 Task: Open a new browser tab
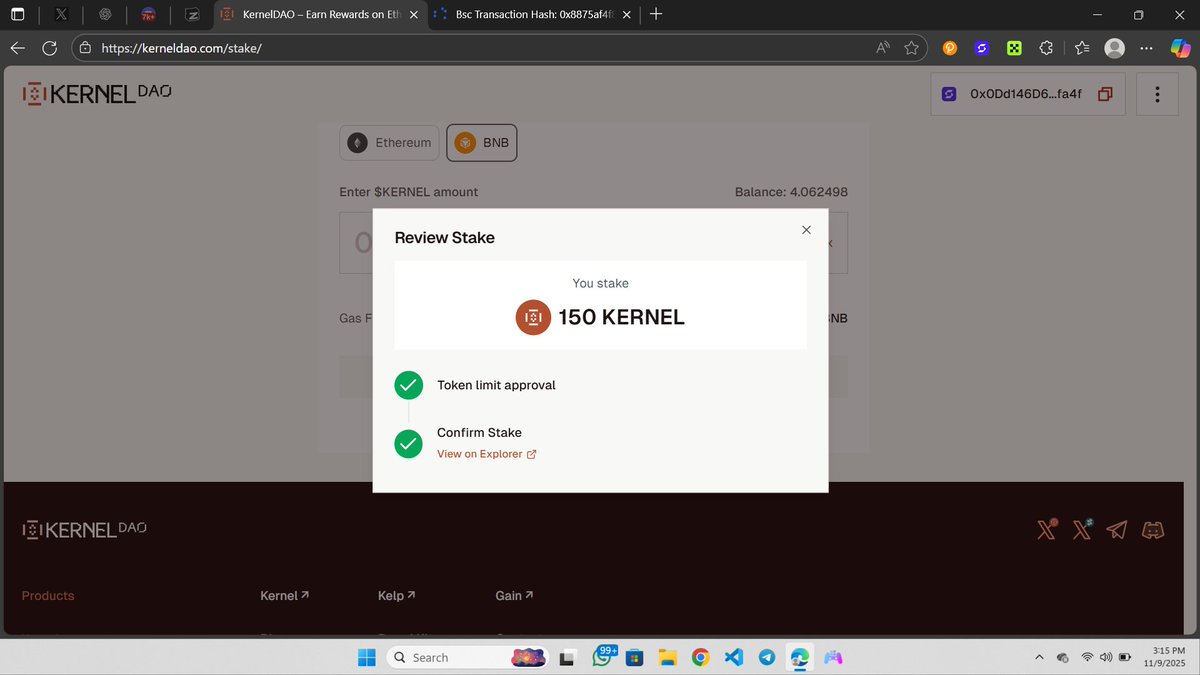click(656, 14)
